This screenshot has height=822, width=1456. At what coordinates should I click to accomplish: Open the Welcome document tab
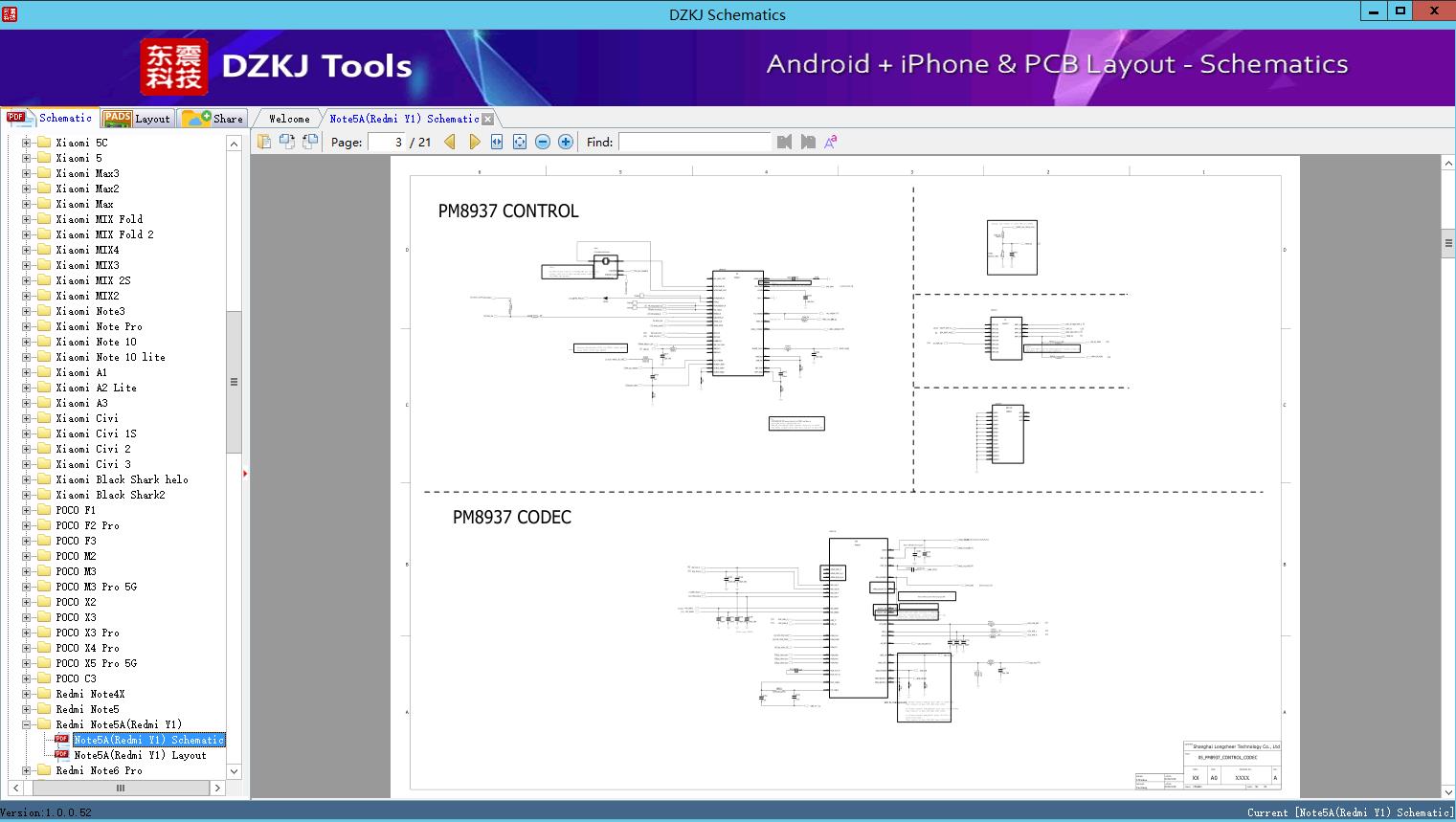pyautogui.click(x=289, y=119)
